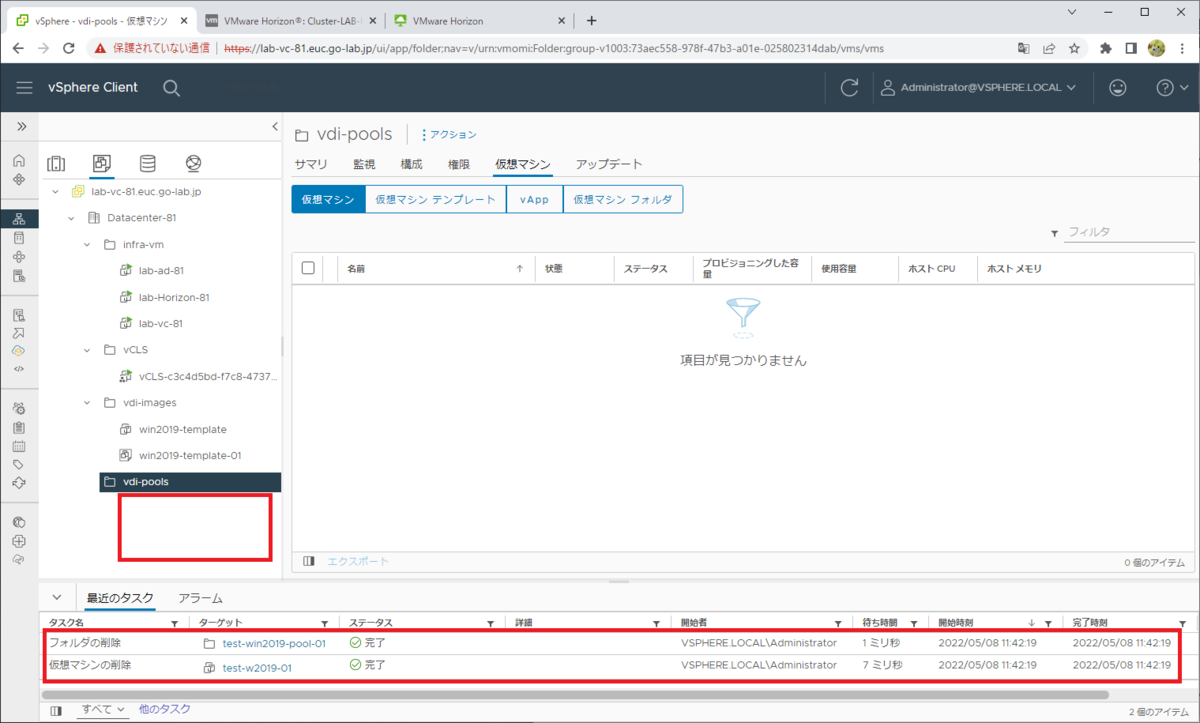Select lab-ad-81 virtual machine
The height and width of the screenshot is (723, 1200).
click(x=161, y=271)
